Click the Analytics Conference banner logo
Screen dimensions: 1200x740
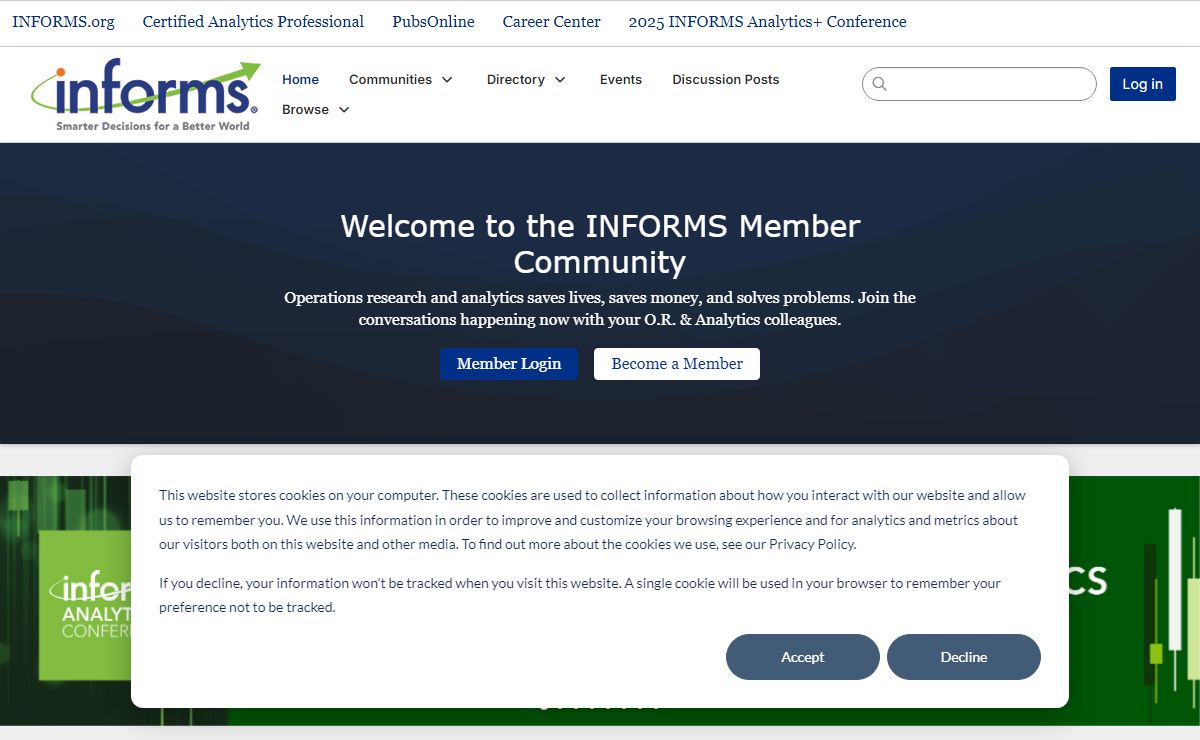[85, 605]
